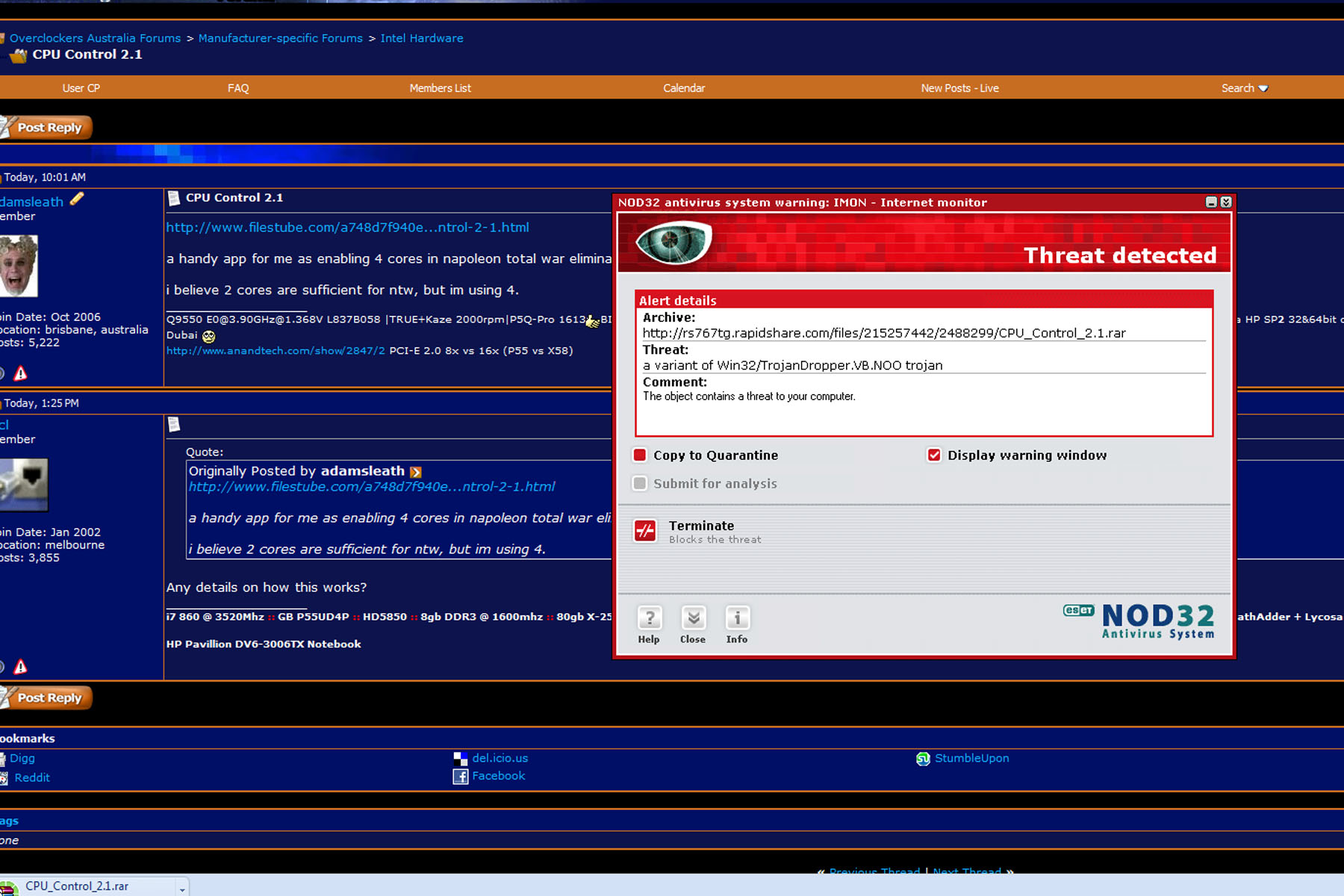Go to Intel Hardware breadcrumb
Image resolution: width=1344 pixels, height=896 pixels.
pyautogui.click(x=422, y=38)
